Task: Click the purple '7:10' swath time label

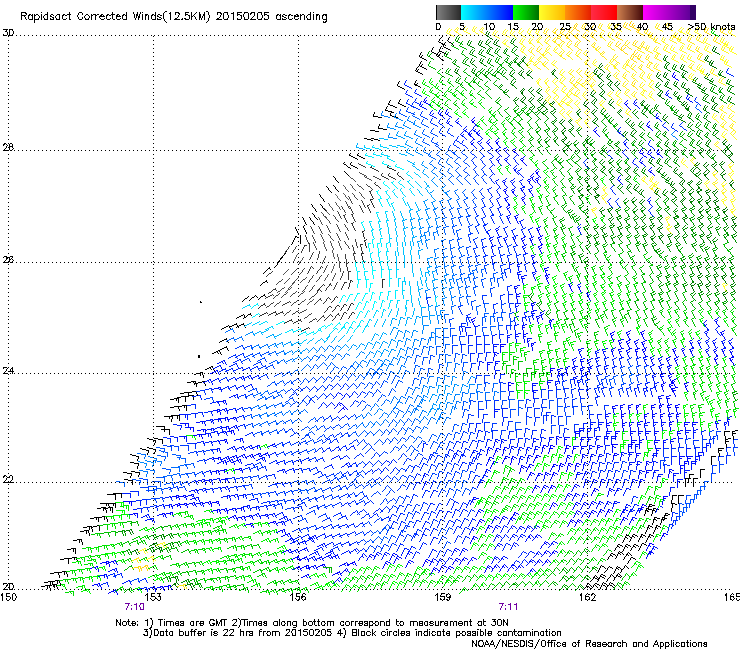Action: coord(135,607)
